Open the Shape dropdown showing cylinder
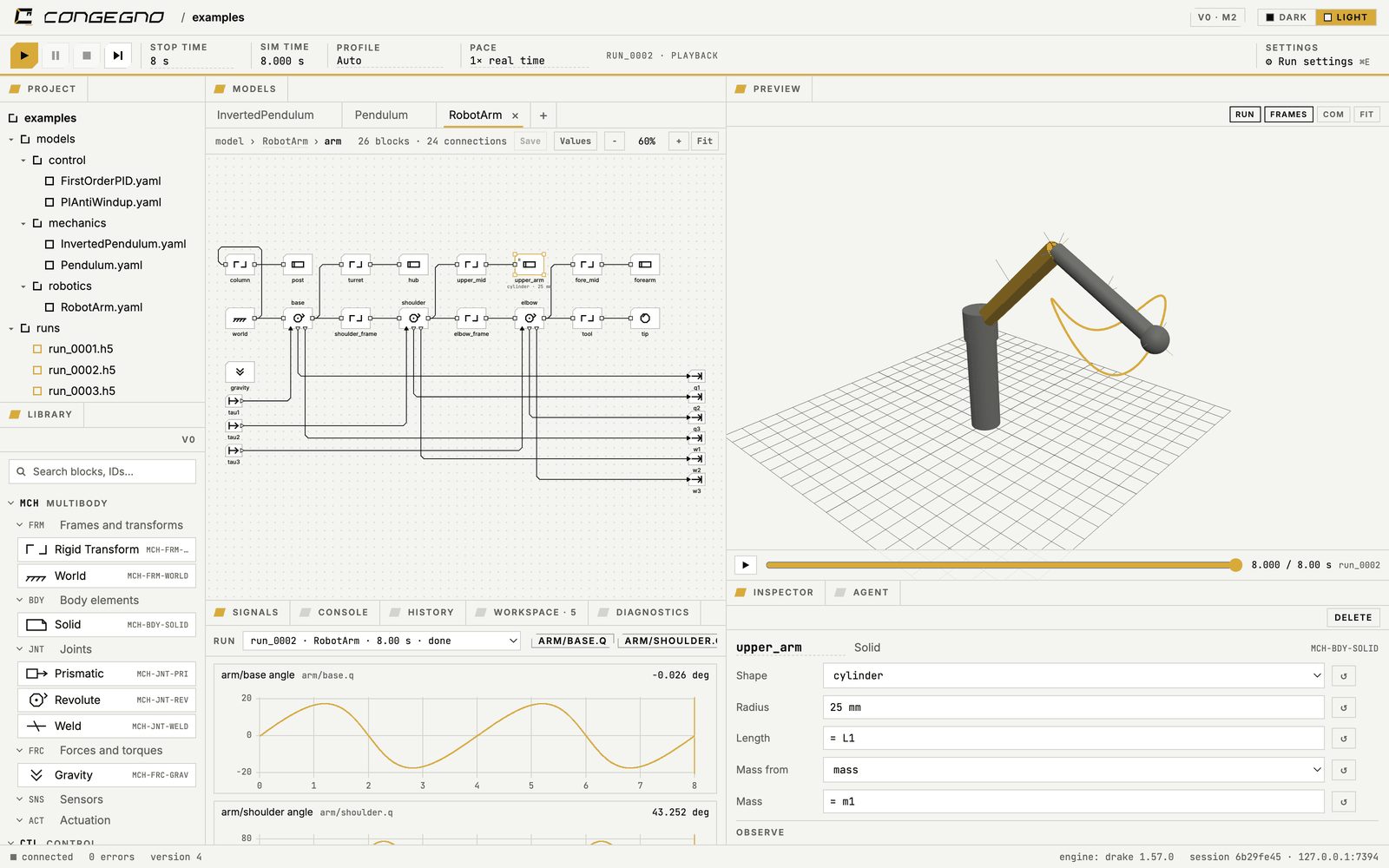The image size is (1389, 868). point(1074,676)
